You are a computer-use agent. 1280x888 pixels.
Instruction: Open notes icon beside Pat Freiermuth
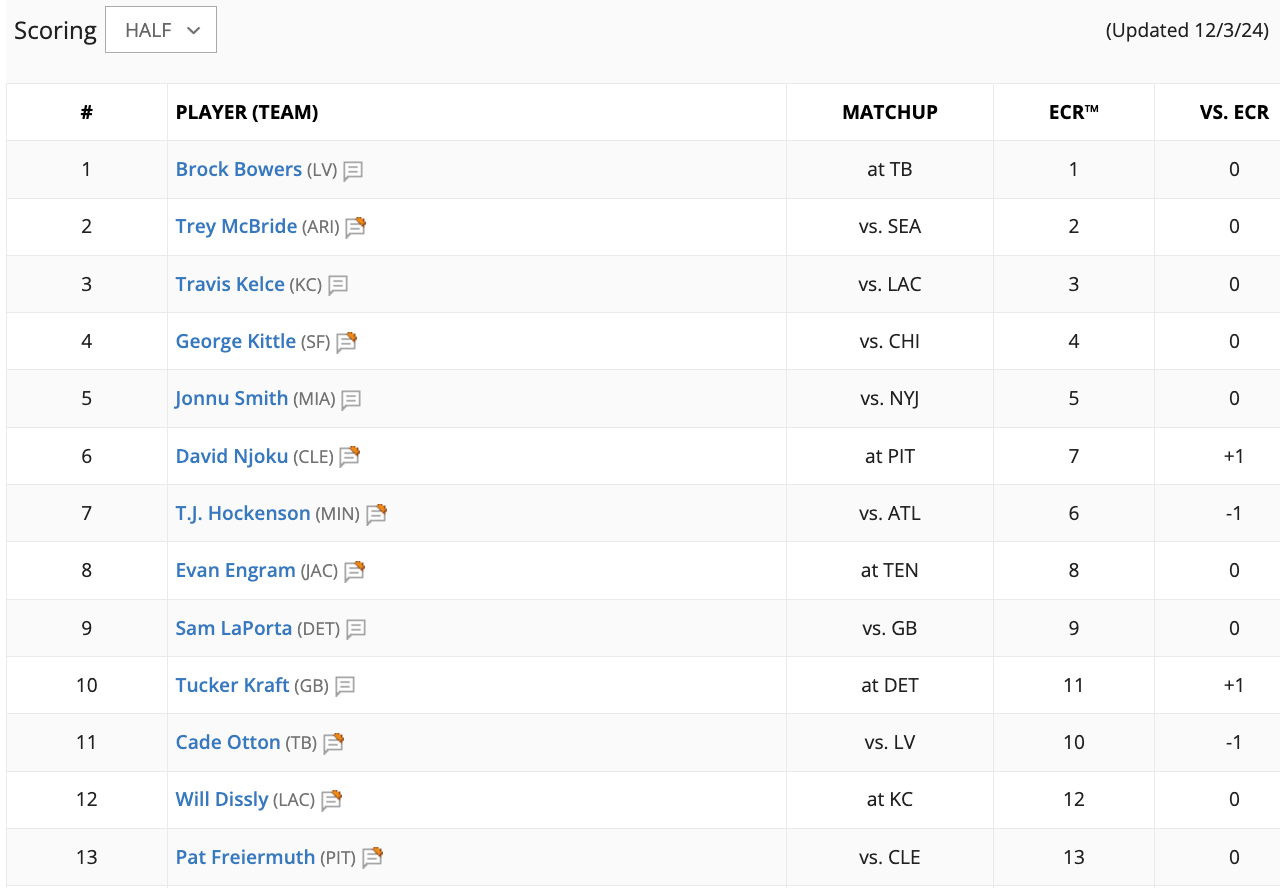(372, 858)
